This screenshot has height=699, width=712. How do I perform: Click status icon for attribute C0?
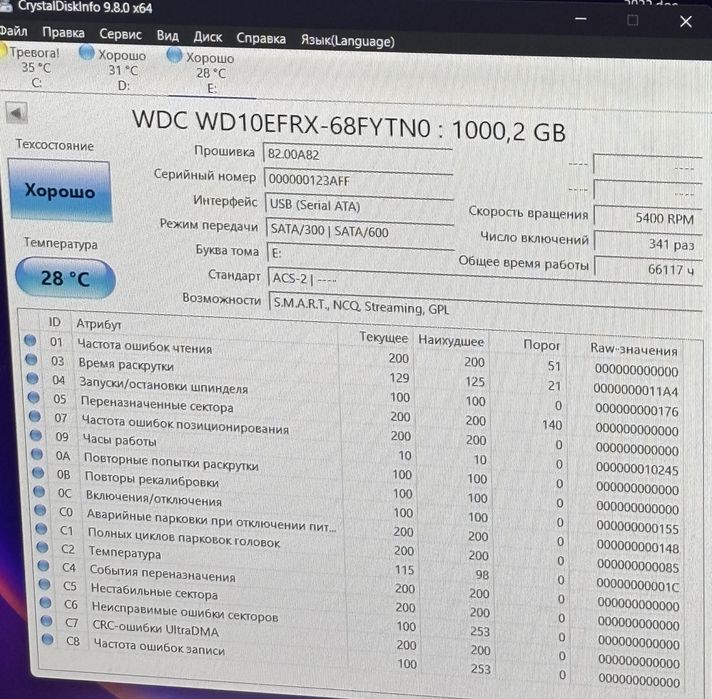pos(40,510)
